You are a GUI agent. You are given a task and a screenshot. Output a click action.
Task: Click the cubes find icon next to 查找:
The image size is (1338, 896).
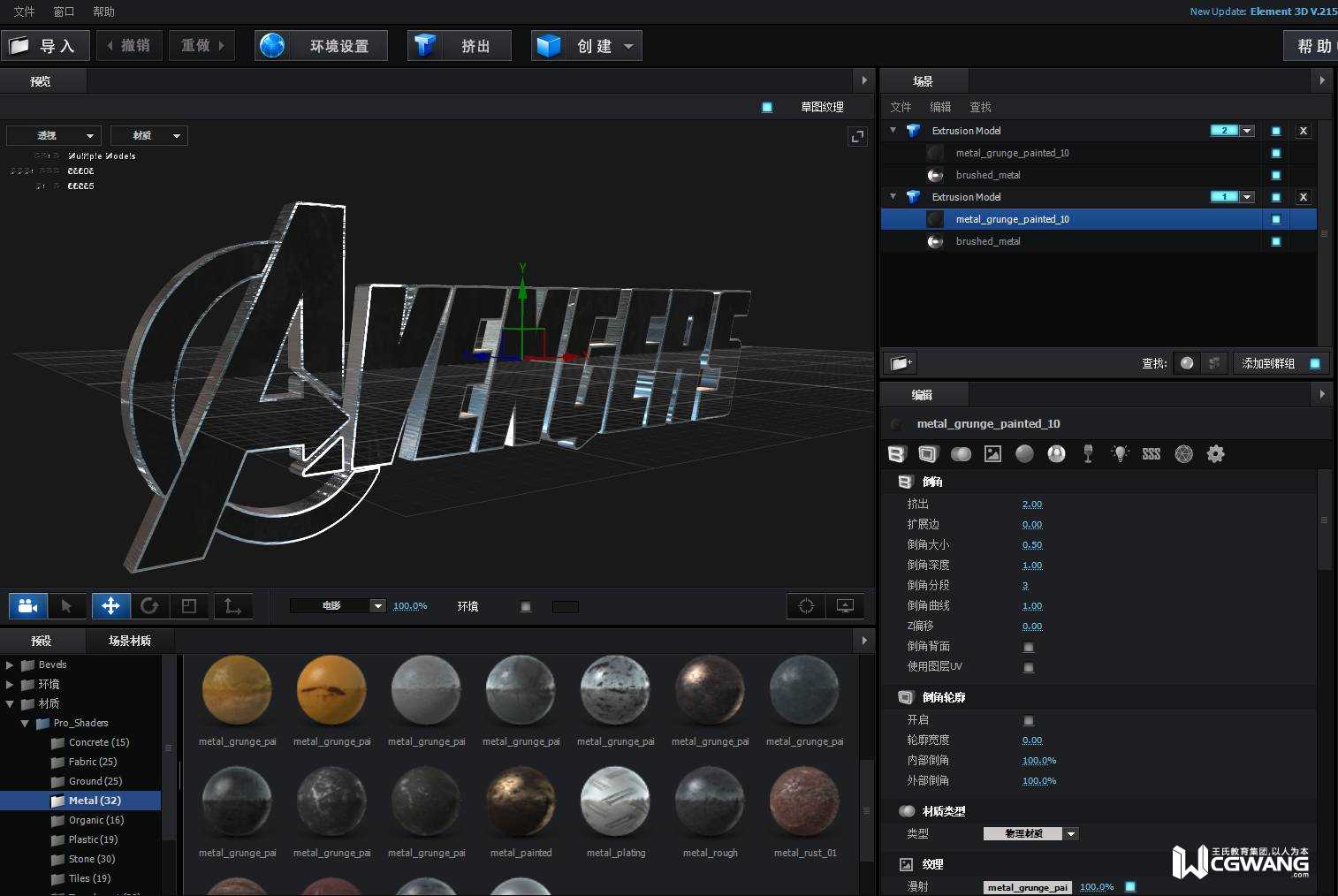(1214, 363)
